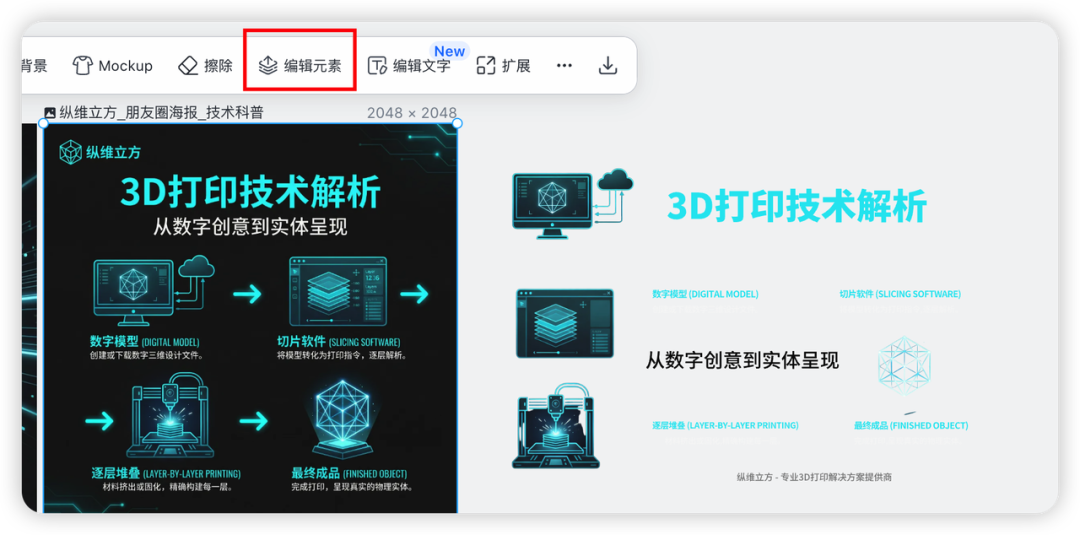The height and width of the screenshot is (535, 1080).
Task: Open the more options ellipsis menu
Action: [x=564, y=66]
